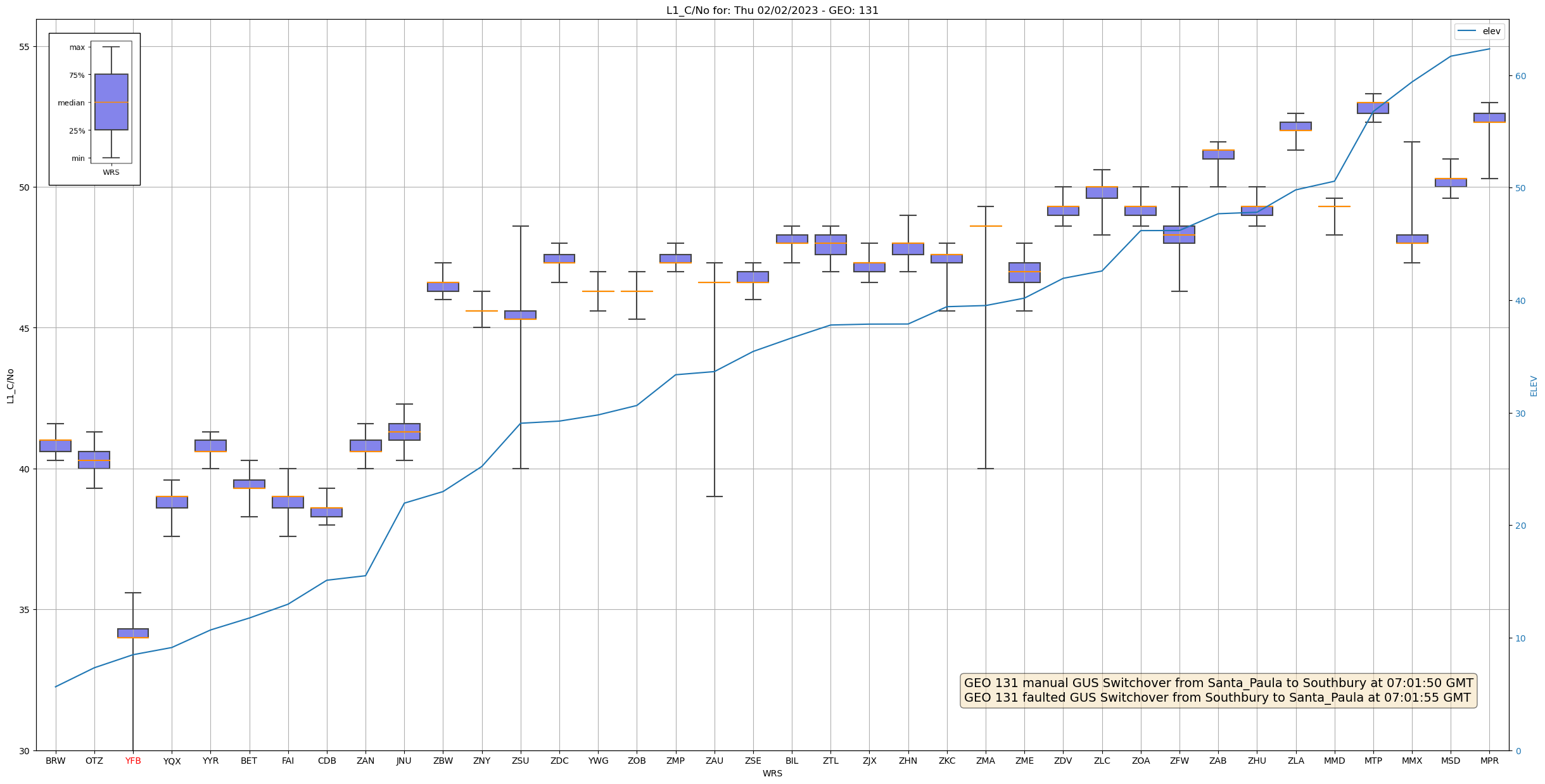This screenshot has height=784, width=1545.
Task: Click the MPR station label
Action: click(x=1490, y=761)
